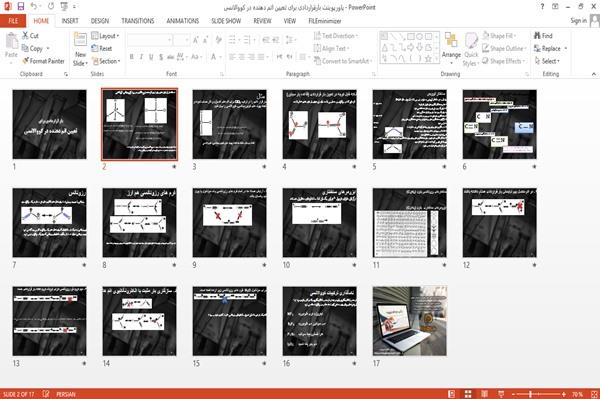
Task: Click the Undo arrow icon
Action: (34, 6)
